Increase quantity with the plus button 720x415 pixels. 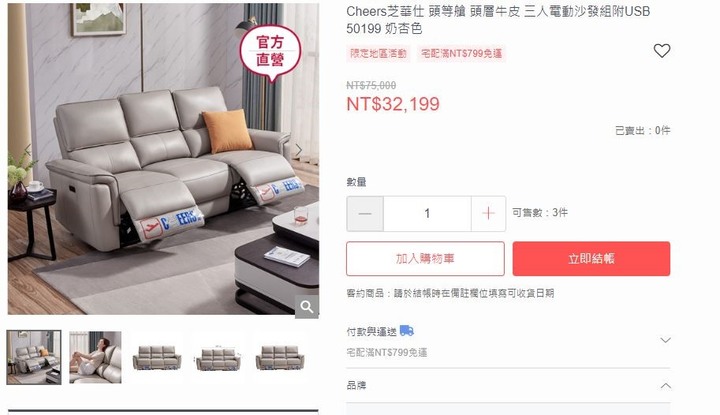[489, 213]
